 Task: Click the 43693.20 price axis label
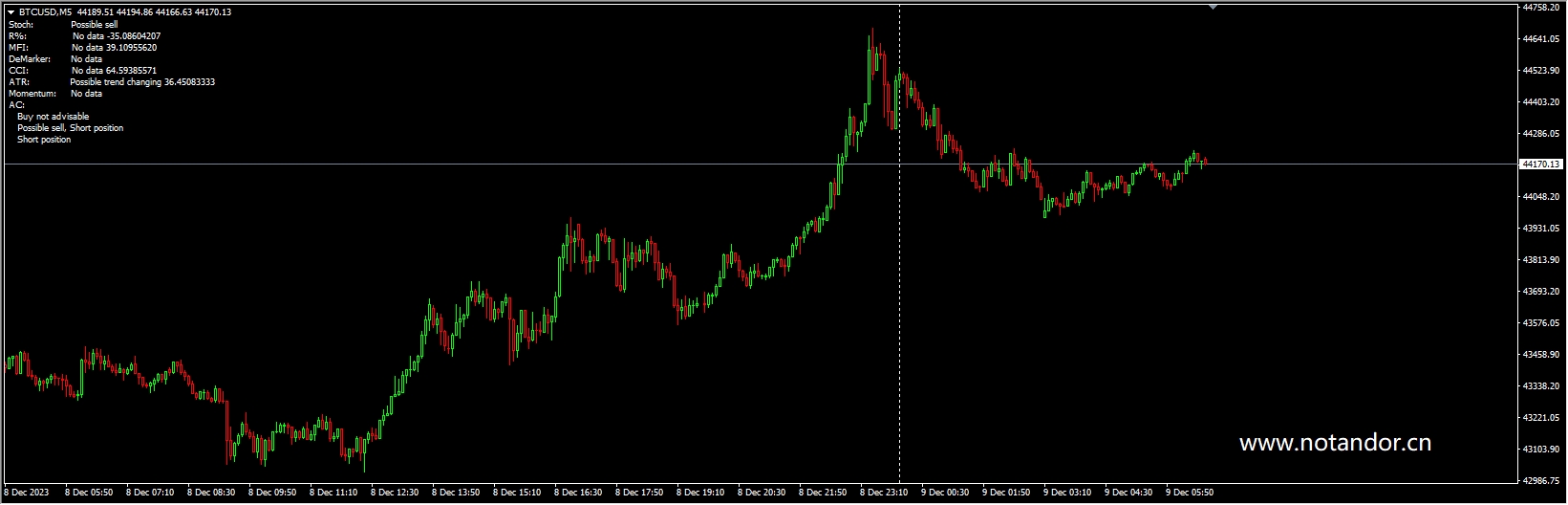[1540, 291]
